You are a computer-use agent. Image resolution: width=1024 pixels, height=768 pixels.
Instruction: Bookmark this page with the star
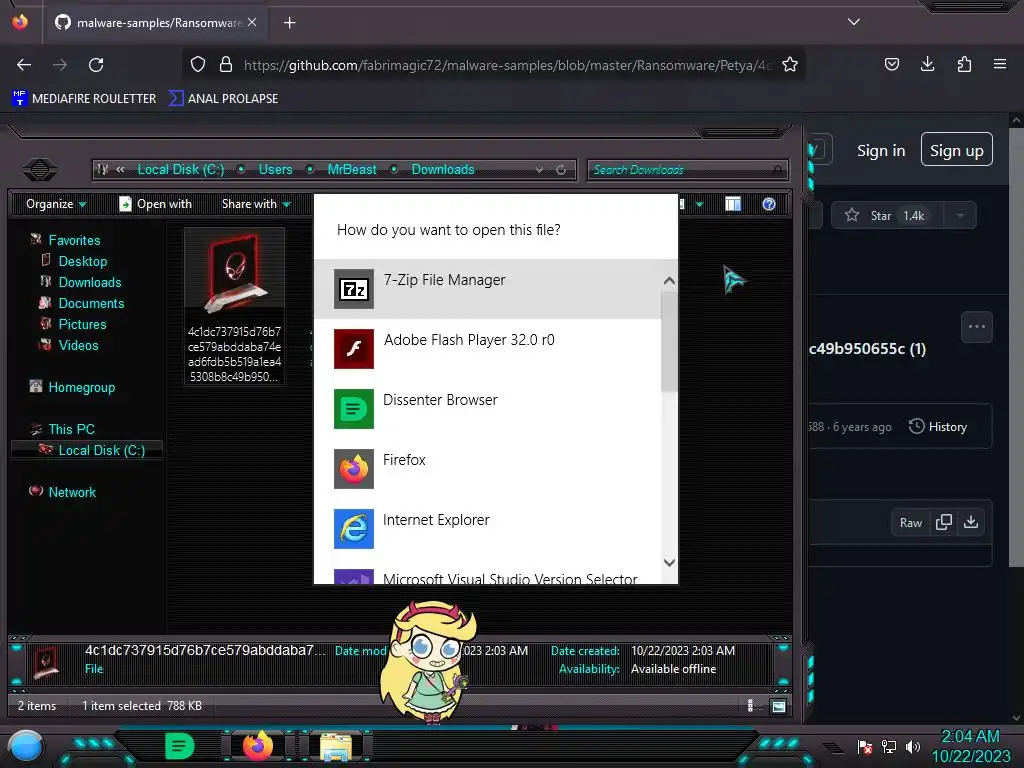pyautogui.click(x=790, y=65)
